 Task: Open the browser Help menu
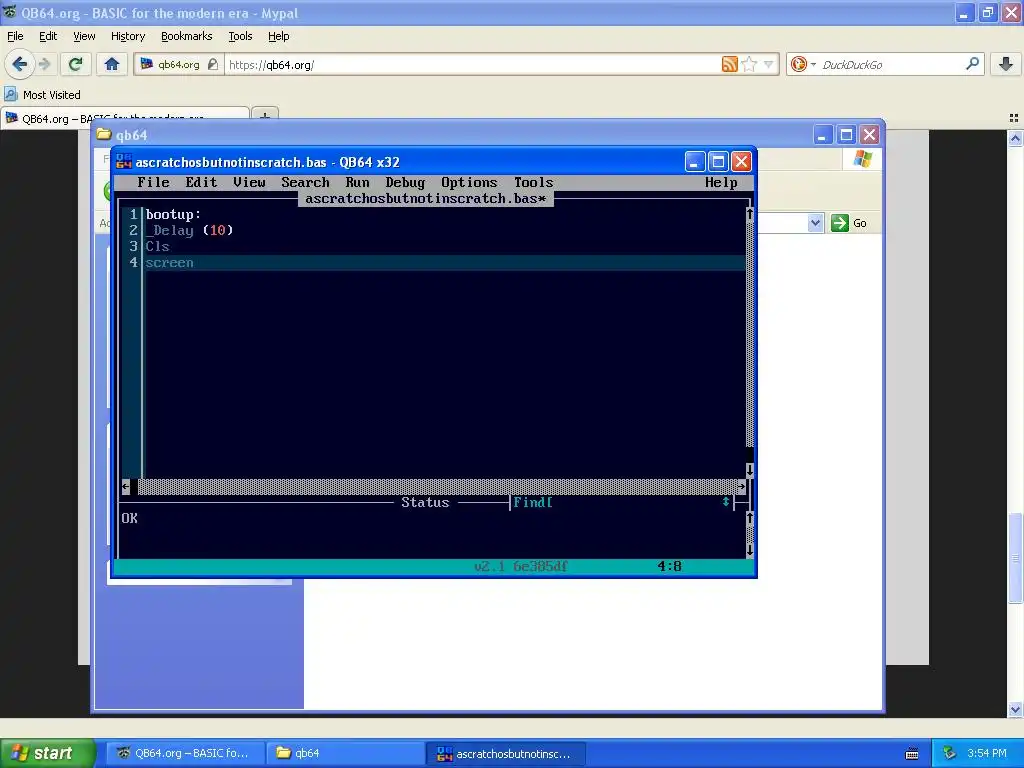[278, 36]
